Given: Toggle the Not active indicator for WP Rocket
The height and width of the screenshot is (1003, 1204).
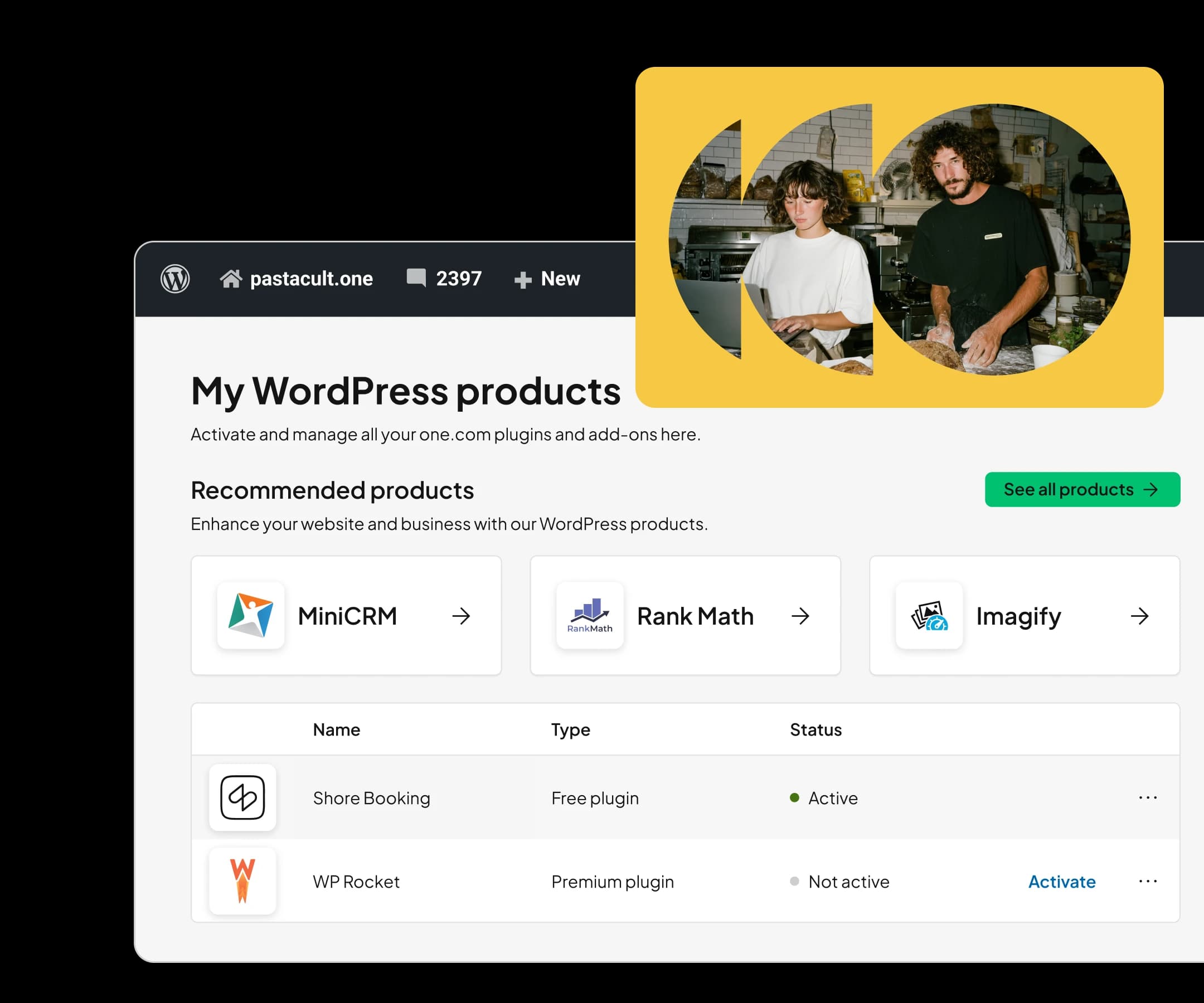Looking at the screenshot, I should click(794, 882).
